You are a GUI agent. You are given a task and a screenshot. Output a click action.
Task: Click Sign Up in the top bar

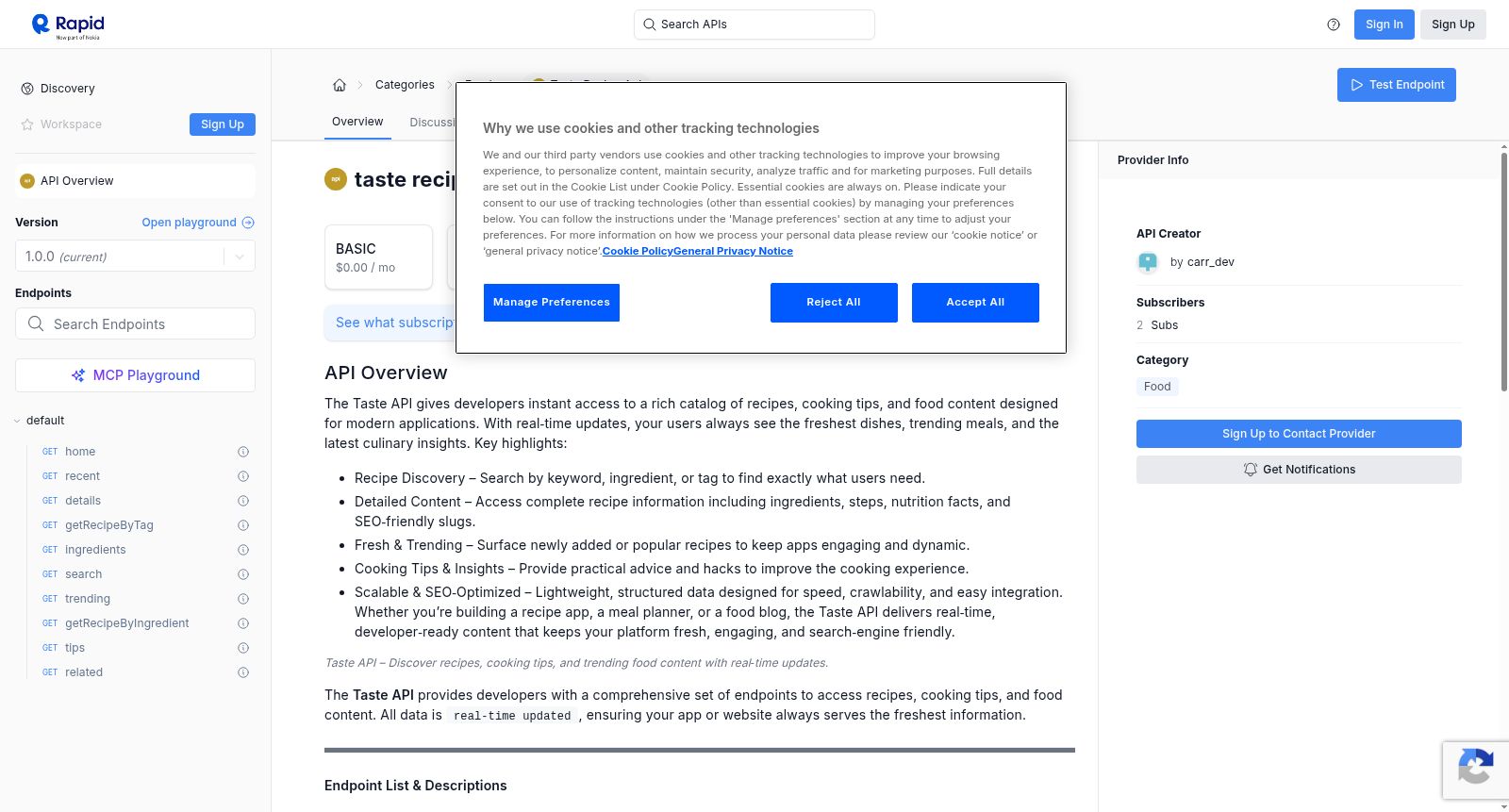coord(1453,25)
